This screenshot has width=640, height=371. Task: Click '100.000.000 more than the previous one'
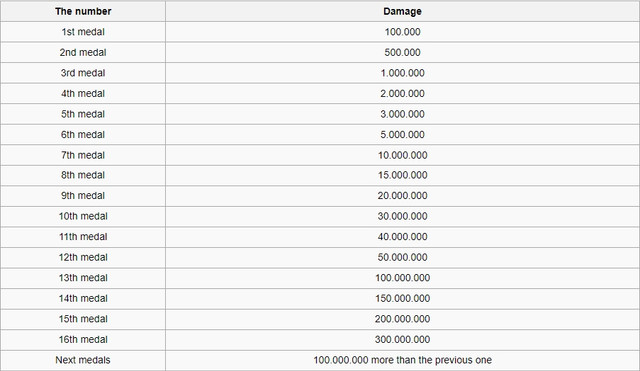(402, 360)
